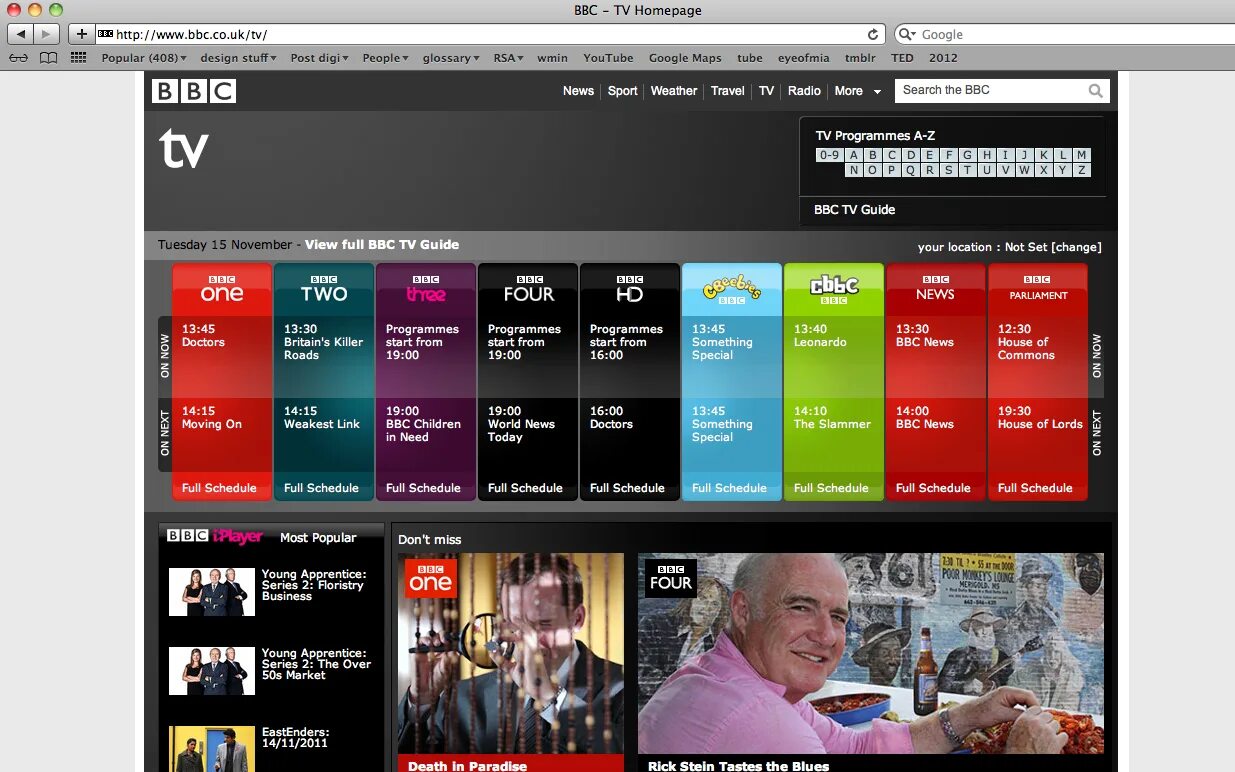1235x772 pixels.
Task: Open Death in Paradise promo image
Action: pos(511,654)
